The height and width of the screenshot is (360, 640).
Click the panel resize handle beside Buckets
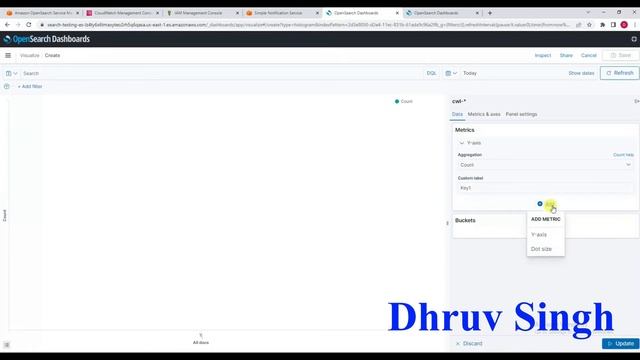447,223
